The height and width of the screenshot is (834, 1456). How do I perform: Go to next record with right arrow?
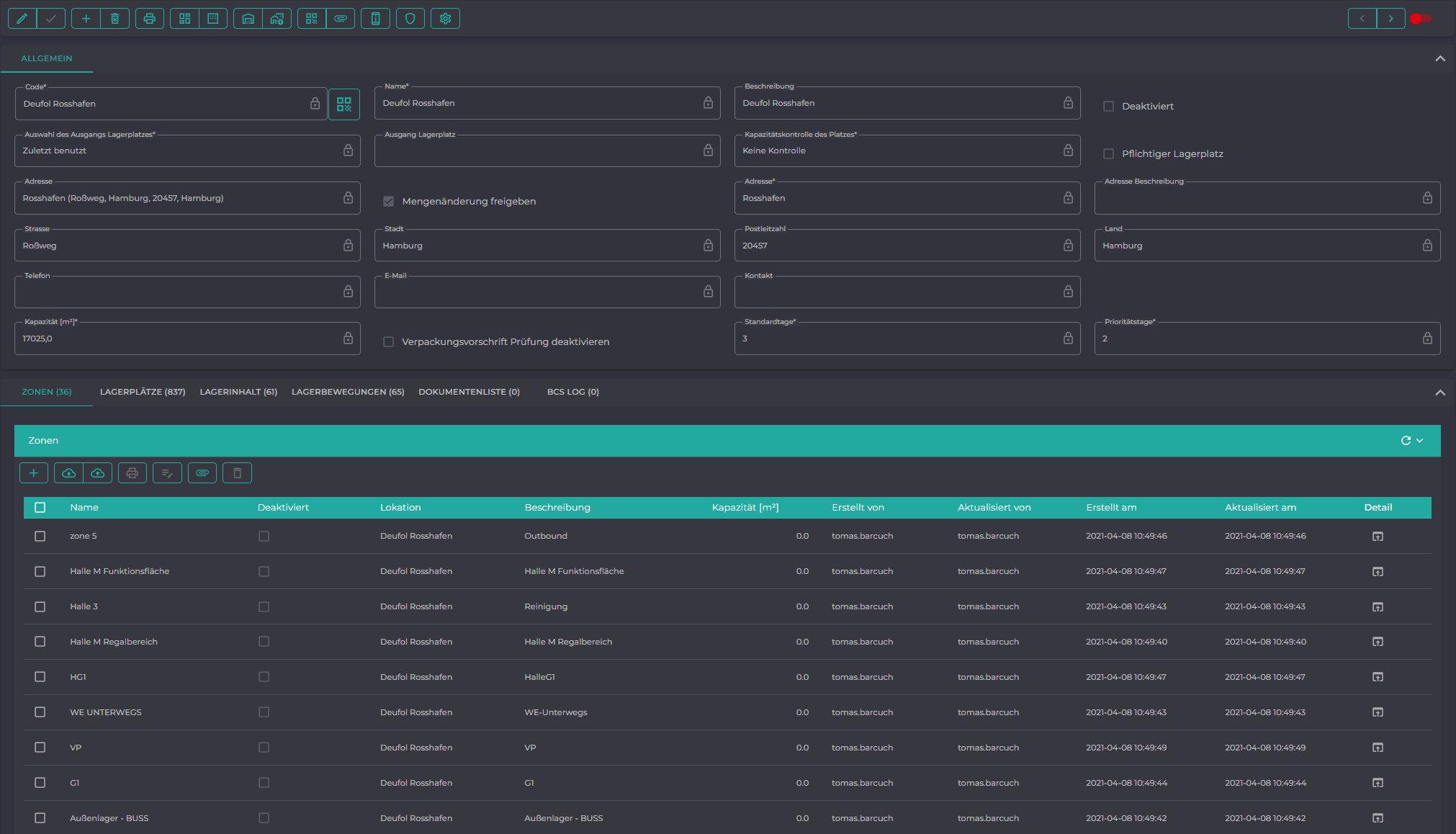1390,19
